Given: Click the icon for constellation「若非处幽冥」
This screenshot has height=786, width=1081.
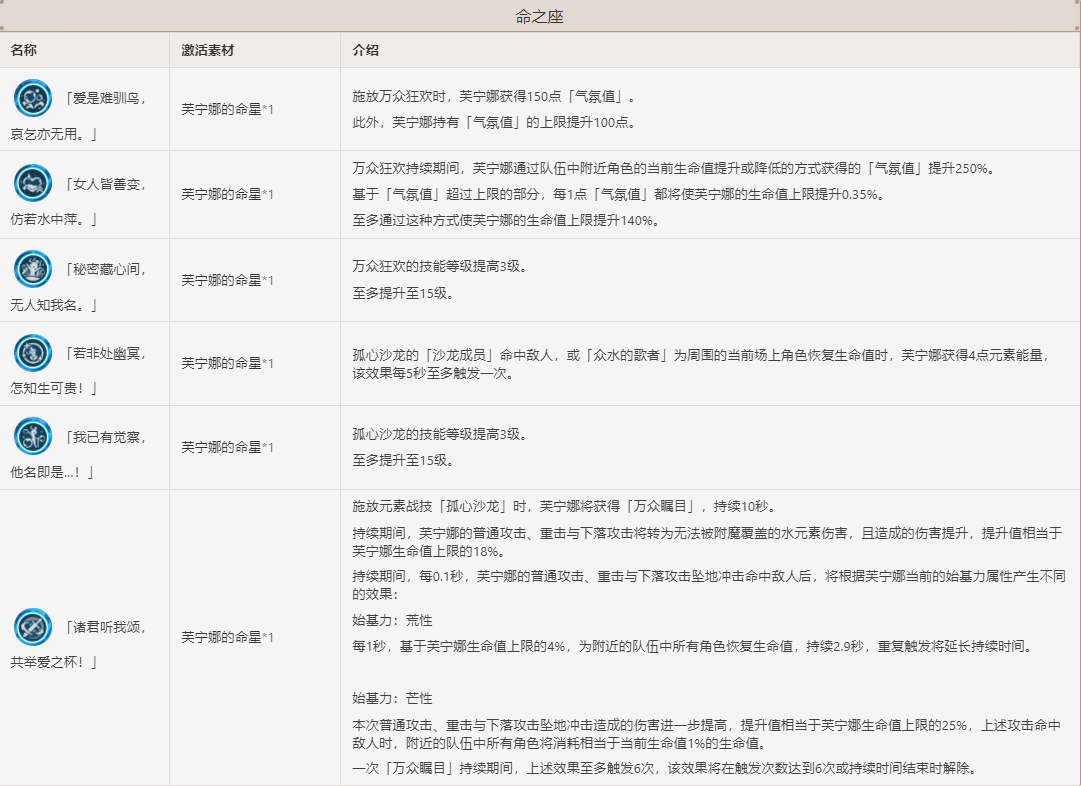Looking at the screenshot, I should click(x=32, y=352).
